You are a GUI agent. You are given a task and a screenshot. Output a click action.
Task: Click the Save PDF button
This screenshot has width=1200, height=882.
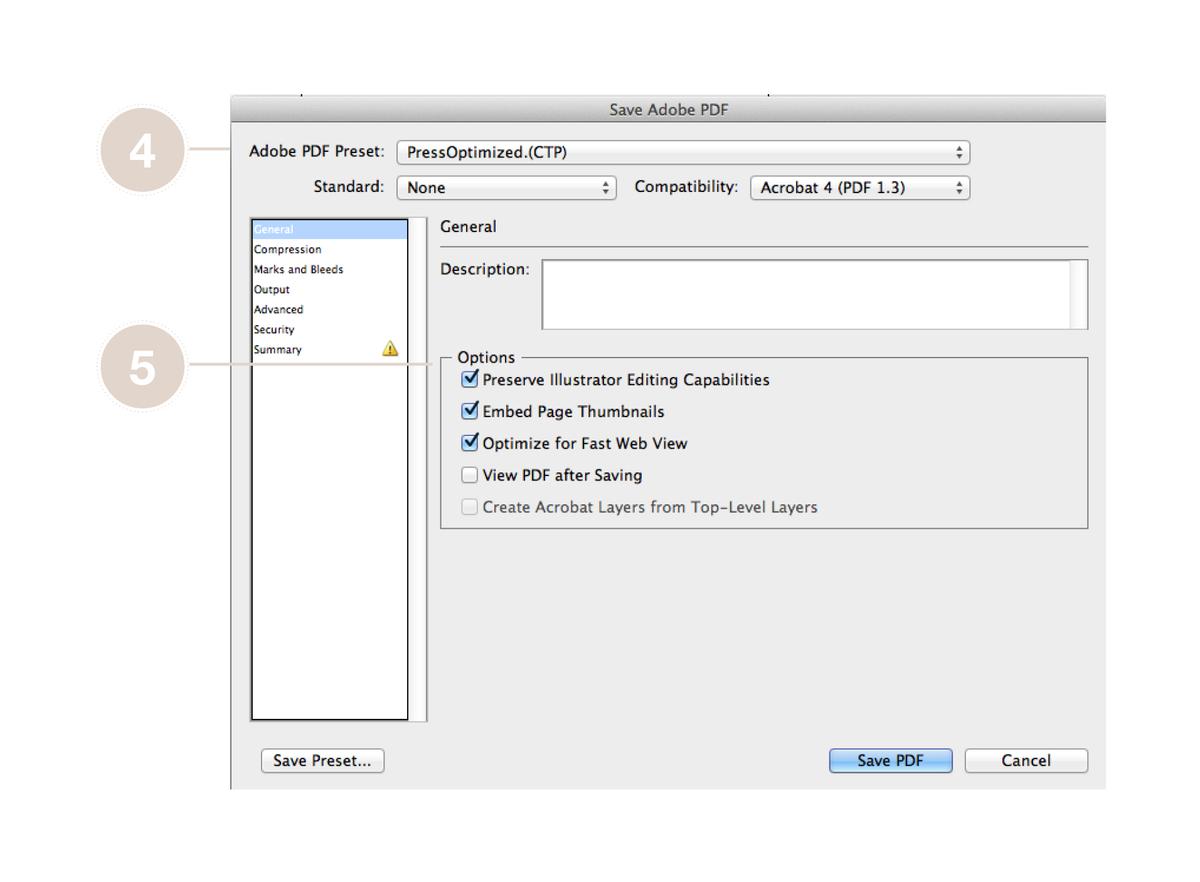point(891,761)
